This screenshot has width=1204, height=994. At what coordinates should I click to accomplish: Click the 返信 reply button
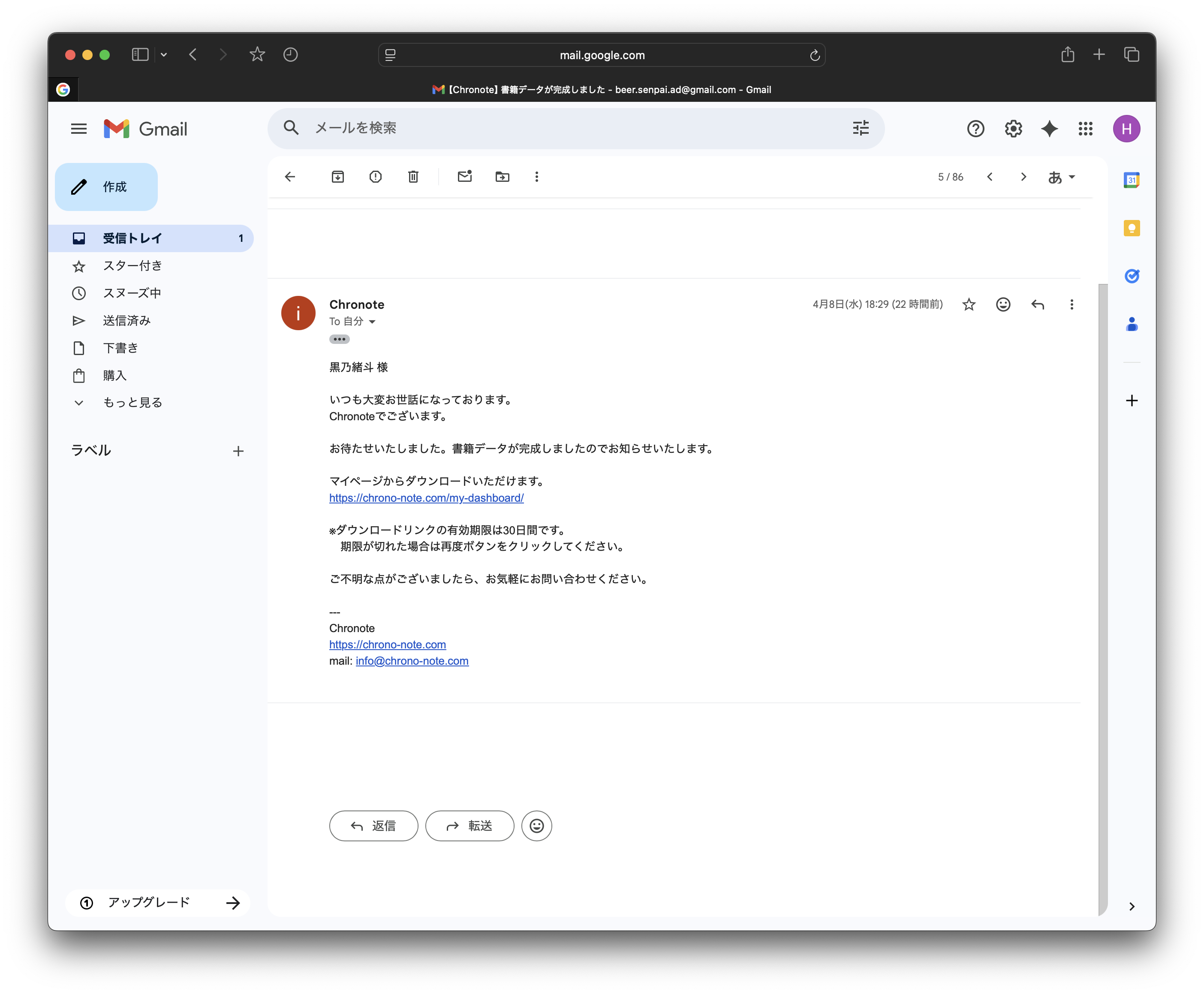coord(373,825)
